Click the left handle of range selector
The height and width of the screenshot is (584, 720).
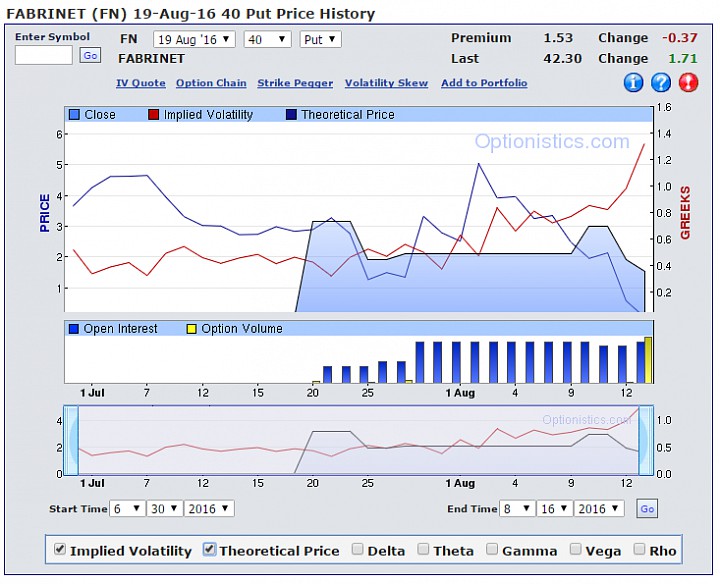[71, 440]
